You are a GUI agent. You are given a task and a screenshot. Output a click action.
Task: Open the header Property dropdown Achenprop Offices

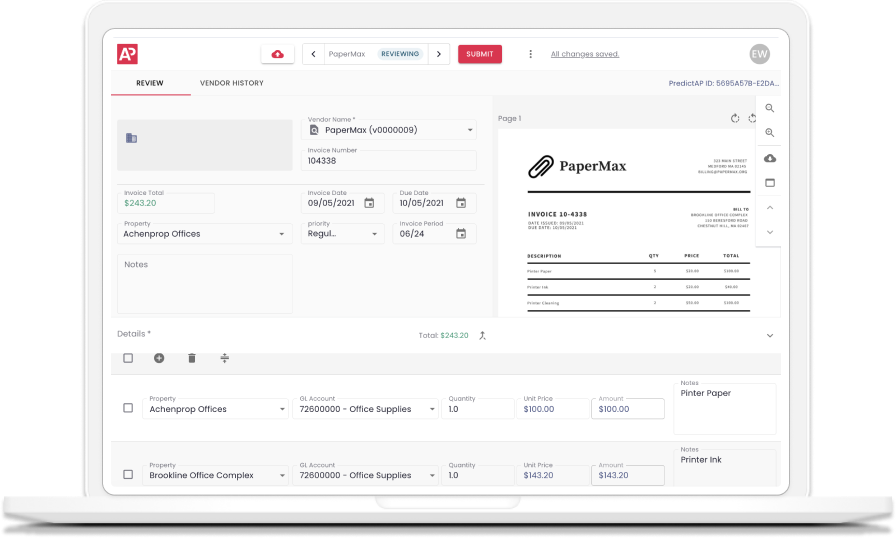point(205,234)
